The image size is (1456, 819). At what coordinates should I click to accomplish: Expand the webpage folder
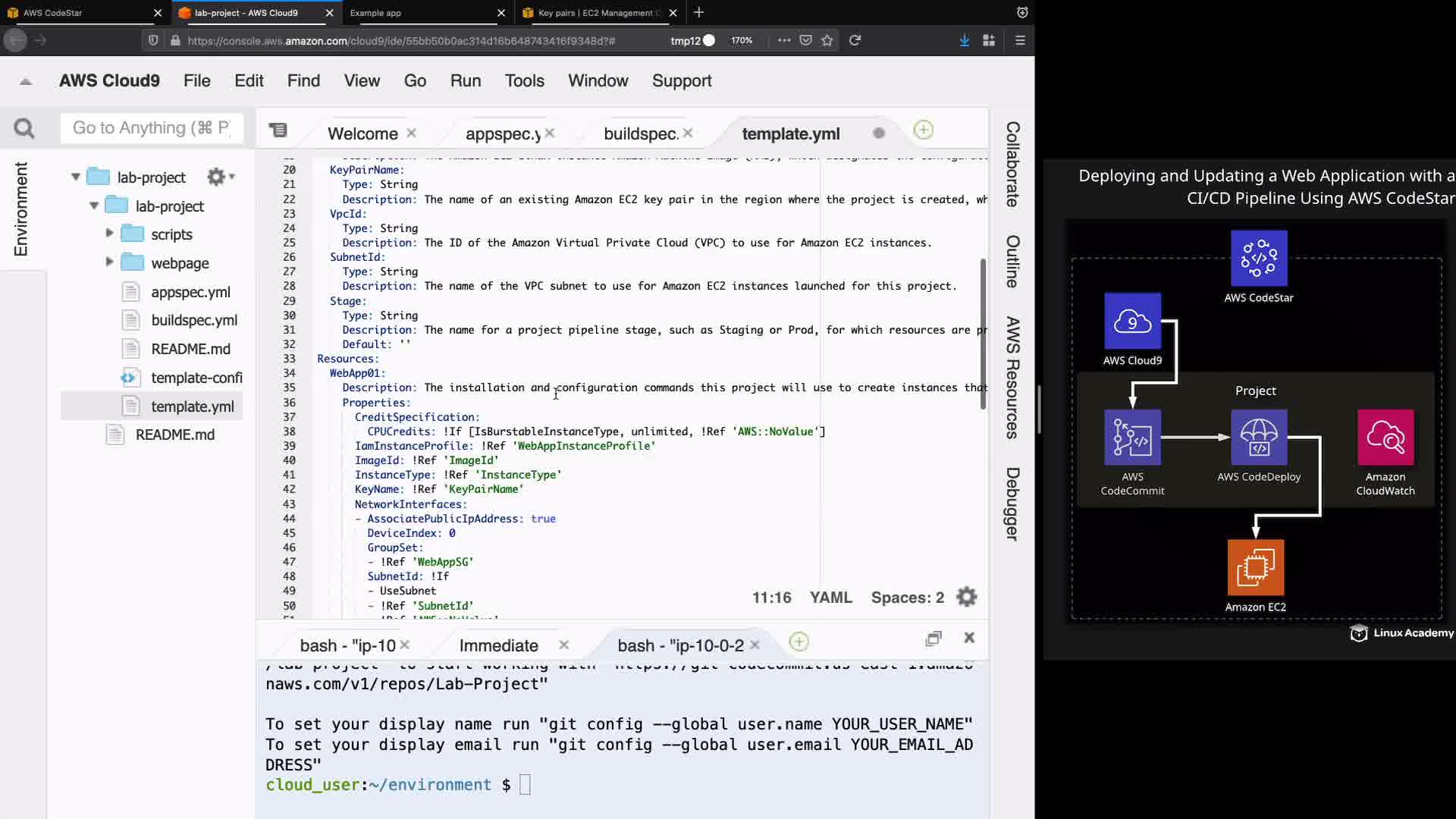point(109,262)
